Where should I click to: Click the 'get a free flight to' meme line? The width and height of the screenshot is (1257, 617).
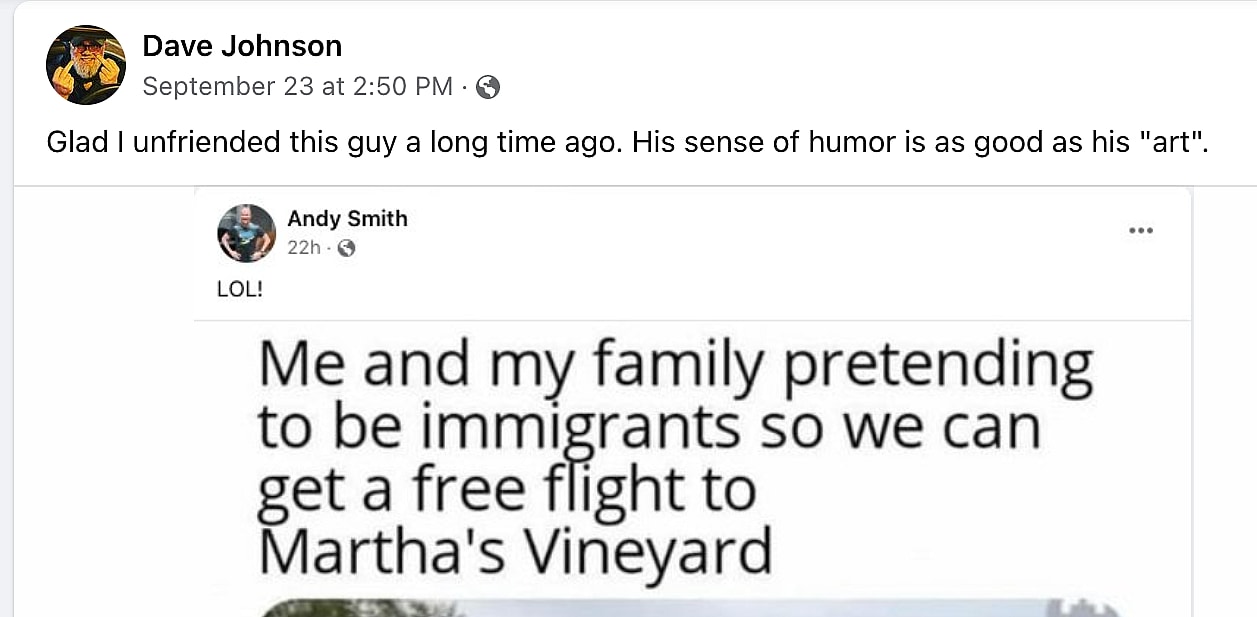coord(507,488)
